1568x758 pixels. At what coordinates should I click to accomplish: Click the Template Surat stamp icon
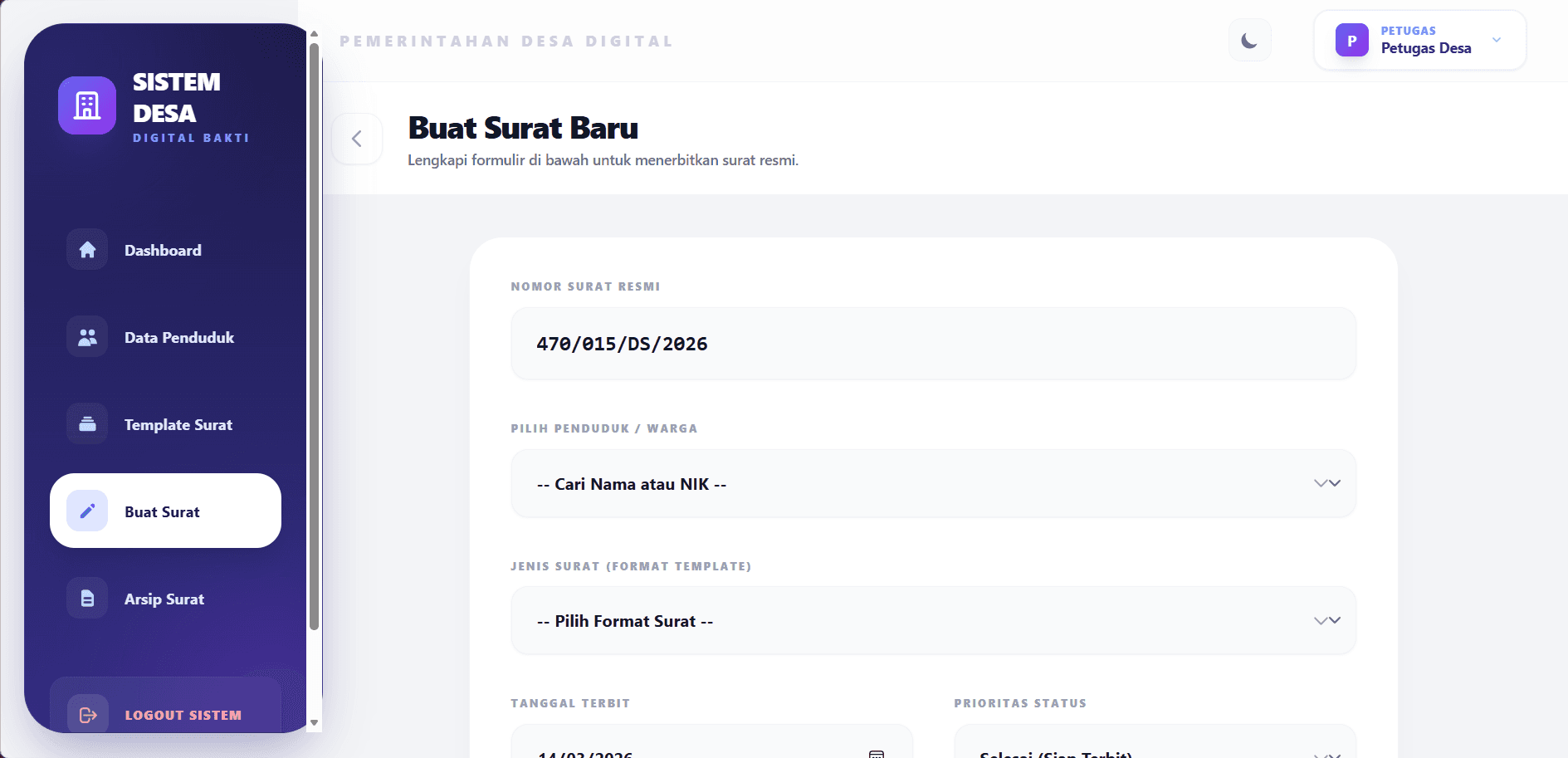tap(87, 424)
